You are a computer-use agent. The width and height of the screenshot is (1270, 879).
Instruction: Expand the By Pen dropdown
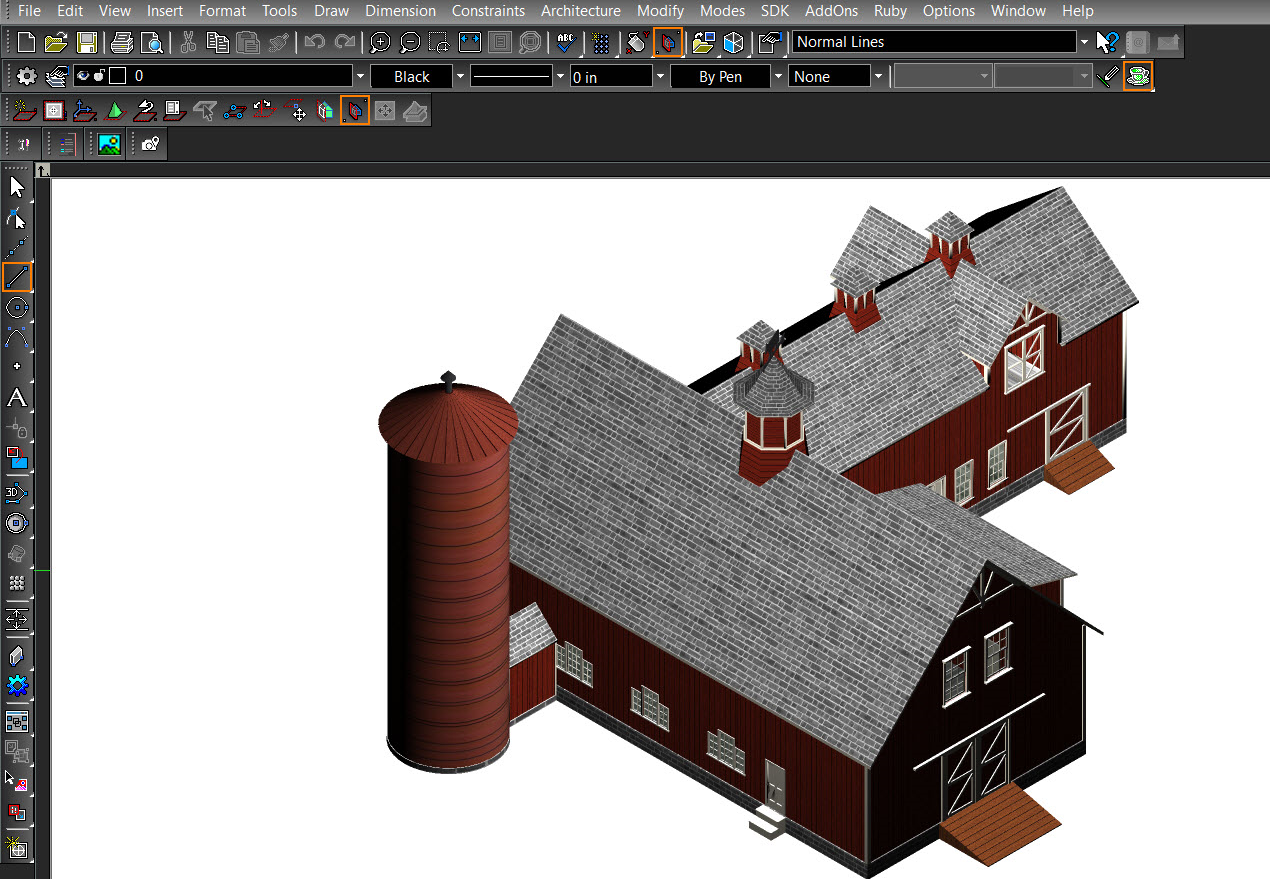(778, 76)
